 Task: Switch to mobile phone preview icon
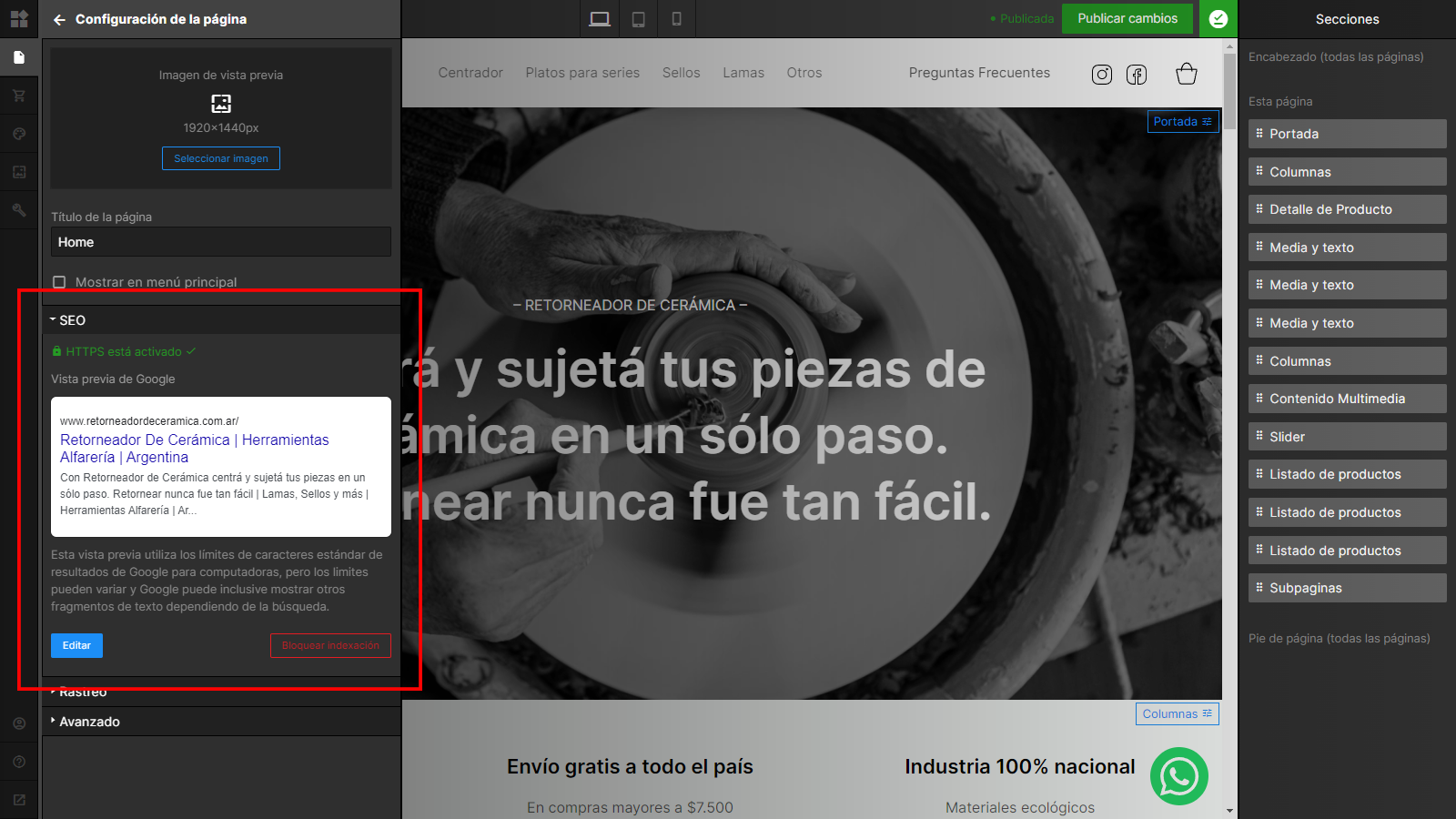pyautogui.click(x=676, y=19)
